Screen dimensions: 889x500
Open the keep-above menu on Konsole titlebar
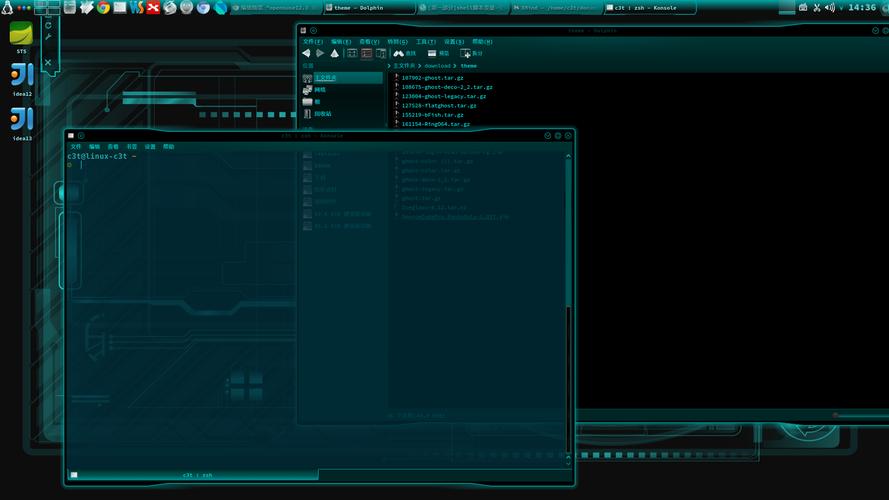(x=81, y=135)
